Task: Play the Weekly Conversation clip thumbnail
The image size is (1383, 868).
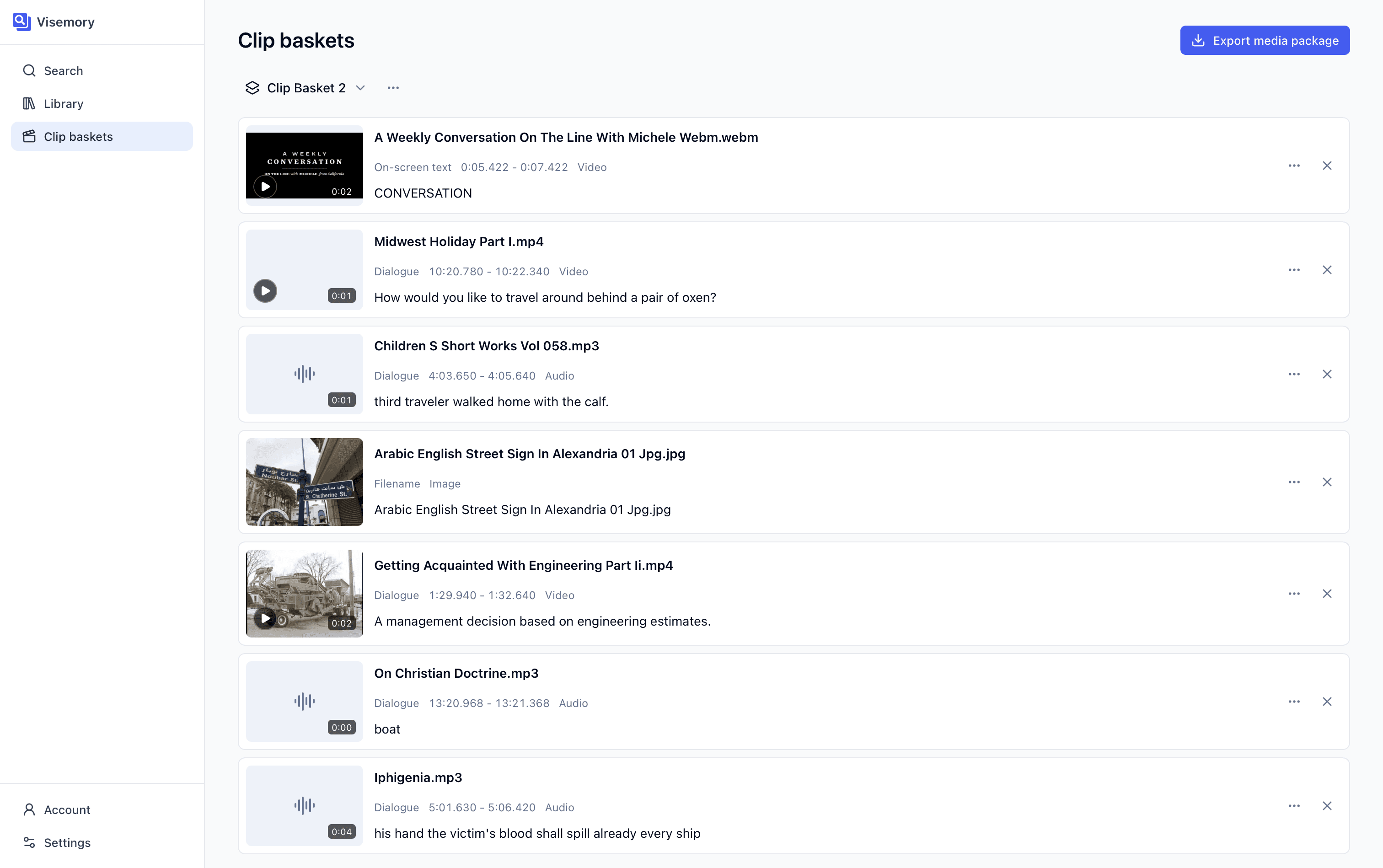Action: coord(265,187)
